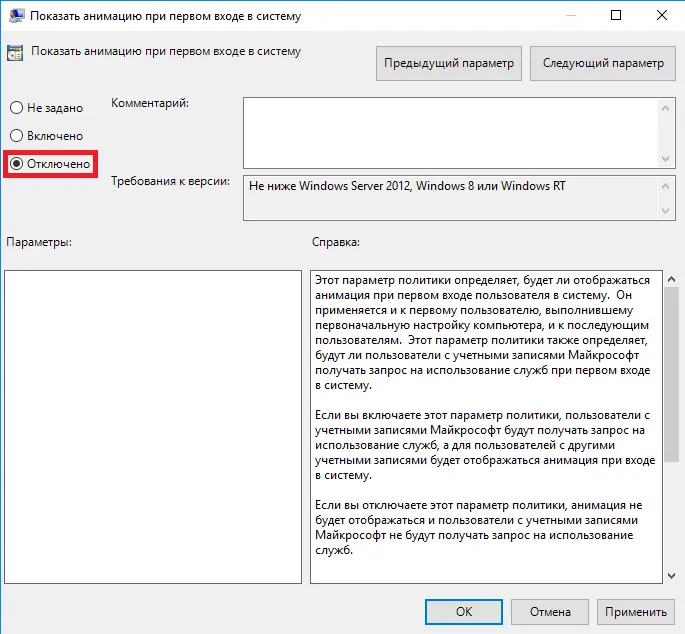685x634 pixels.
Task: Click help paragraph starting 'Этот параметр политики определяет'
Action: (483, 333)
